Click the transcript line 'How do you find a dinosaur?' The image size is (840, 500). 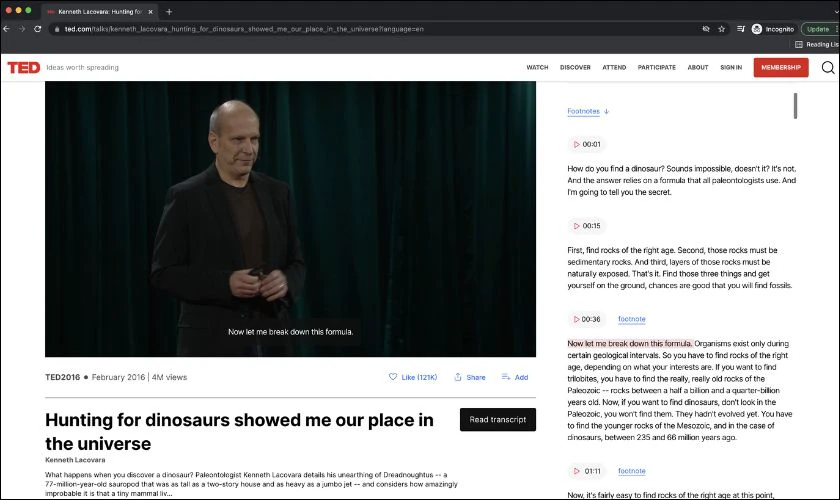point(616,169)
